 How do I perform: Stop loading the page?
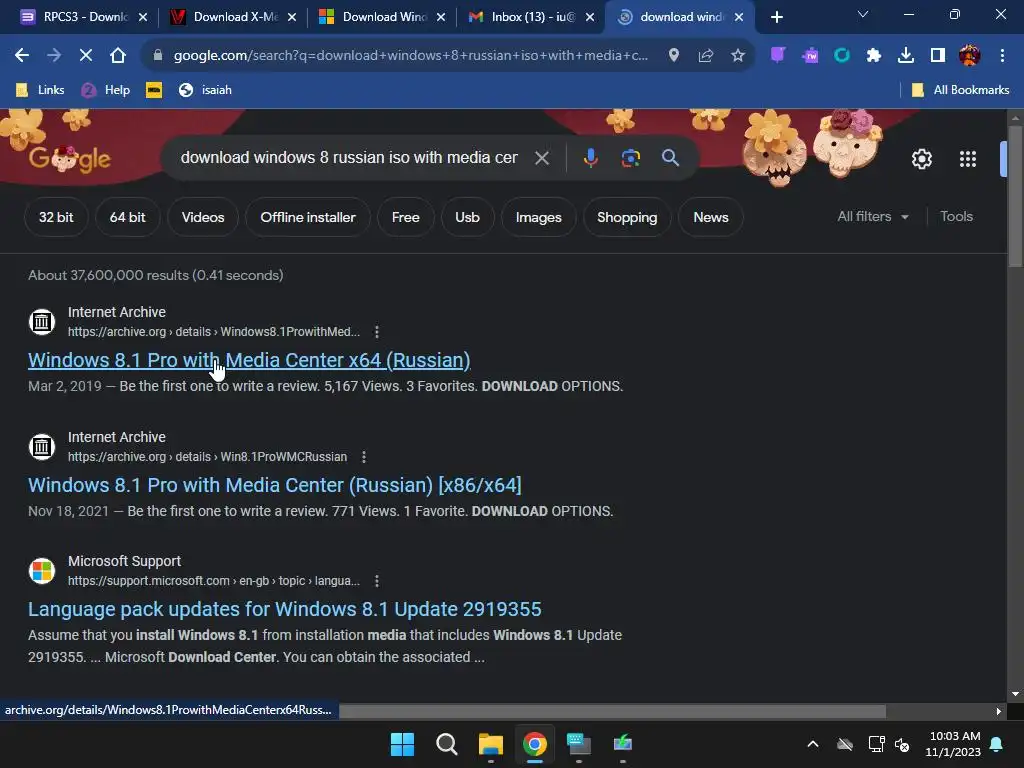pos(86,56)
